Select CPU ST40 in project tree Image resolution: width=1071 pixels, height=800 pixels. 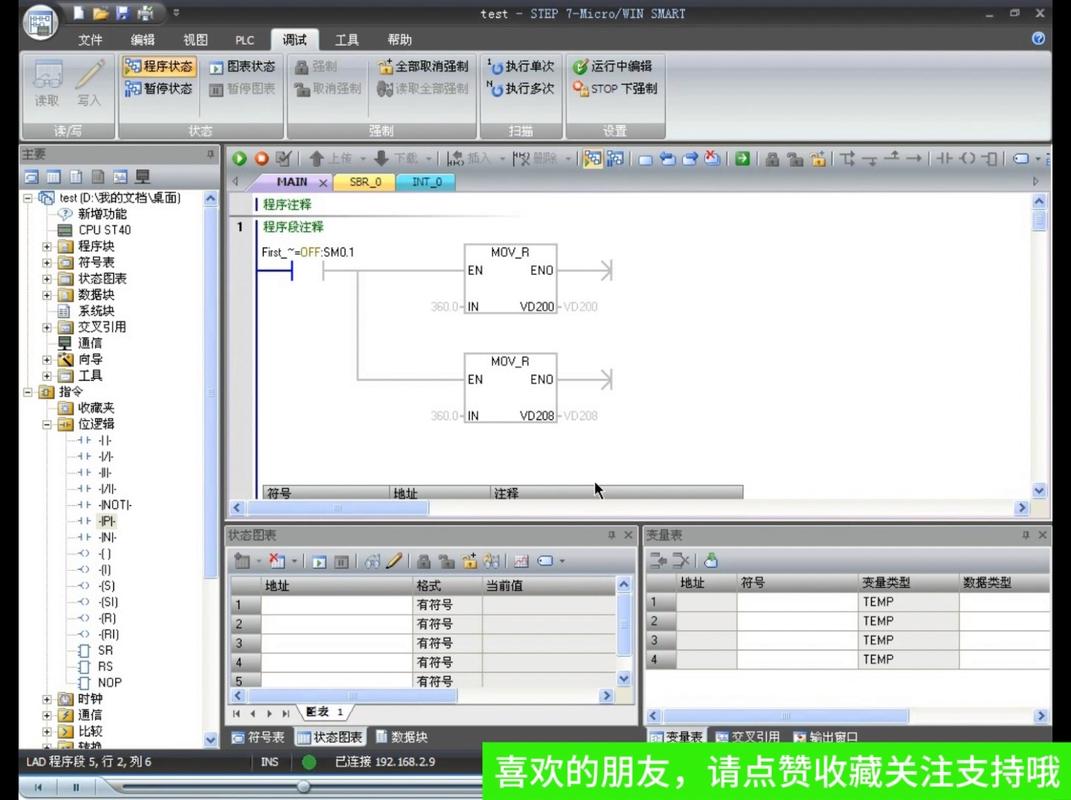click(x=104, y=230)
